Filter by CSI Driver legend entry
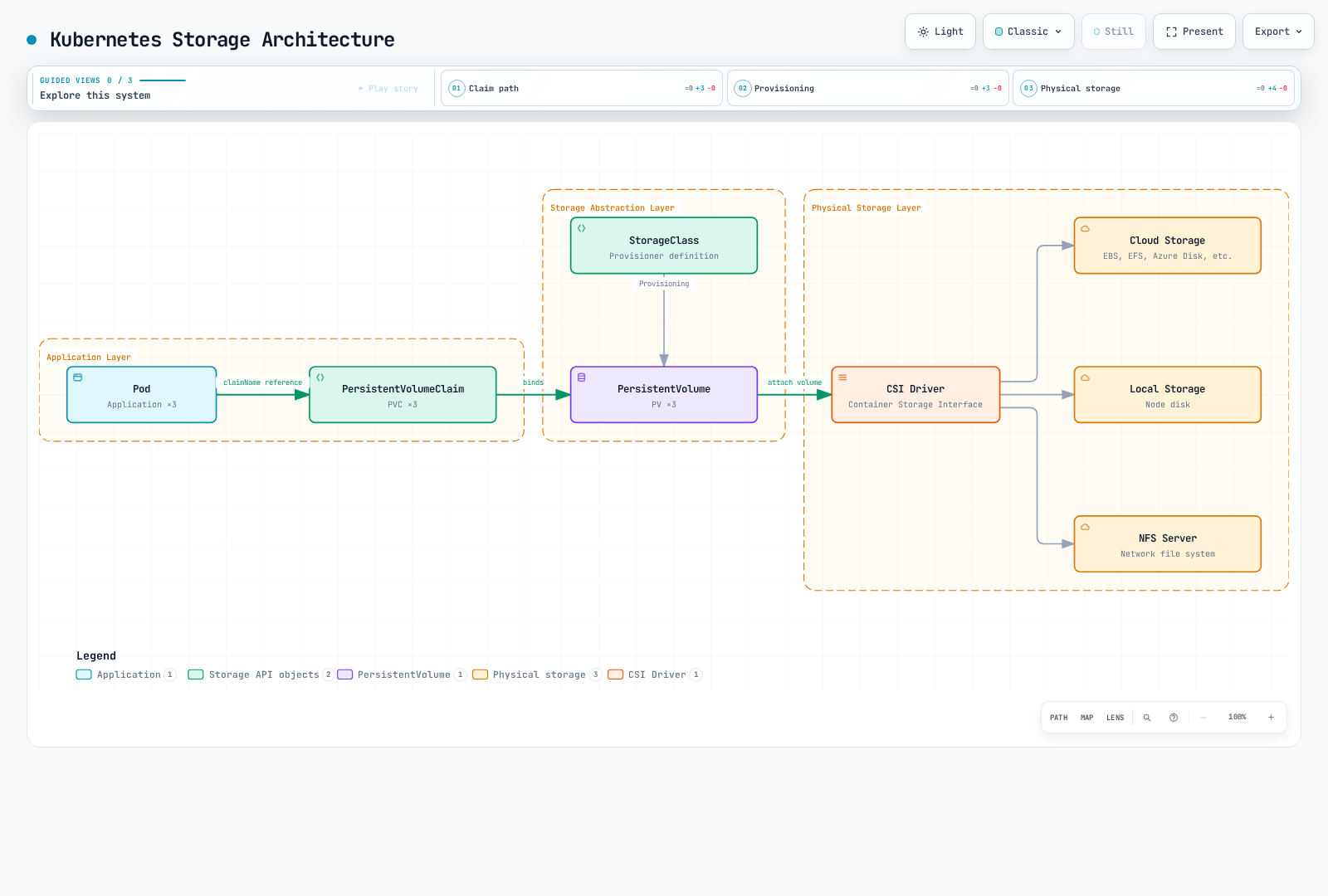 [655, 674]
